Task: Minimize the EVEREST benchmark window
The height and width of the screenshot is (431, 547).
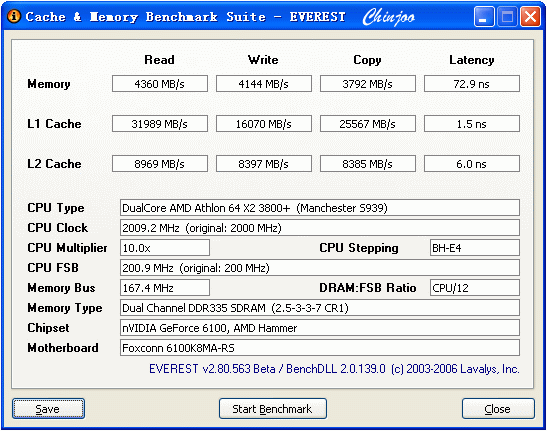Action: click(x=484, y=16)
